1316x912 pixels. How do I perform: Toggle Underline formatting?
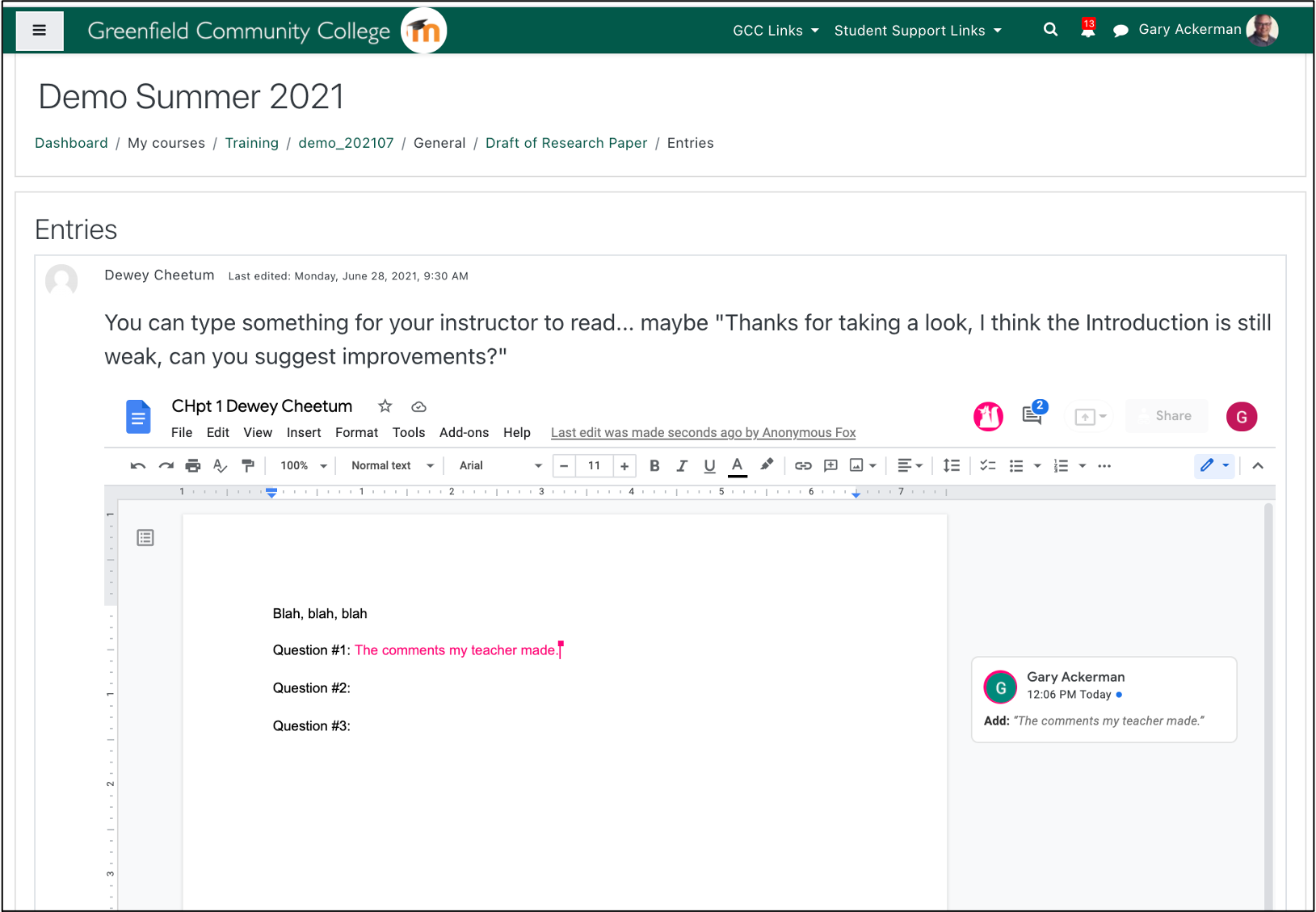[x=709, y=465]
